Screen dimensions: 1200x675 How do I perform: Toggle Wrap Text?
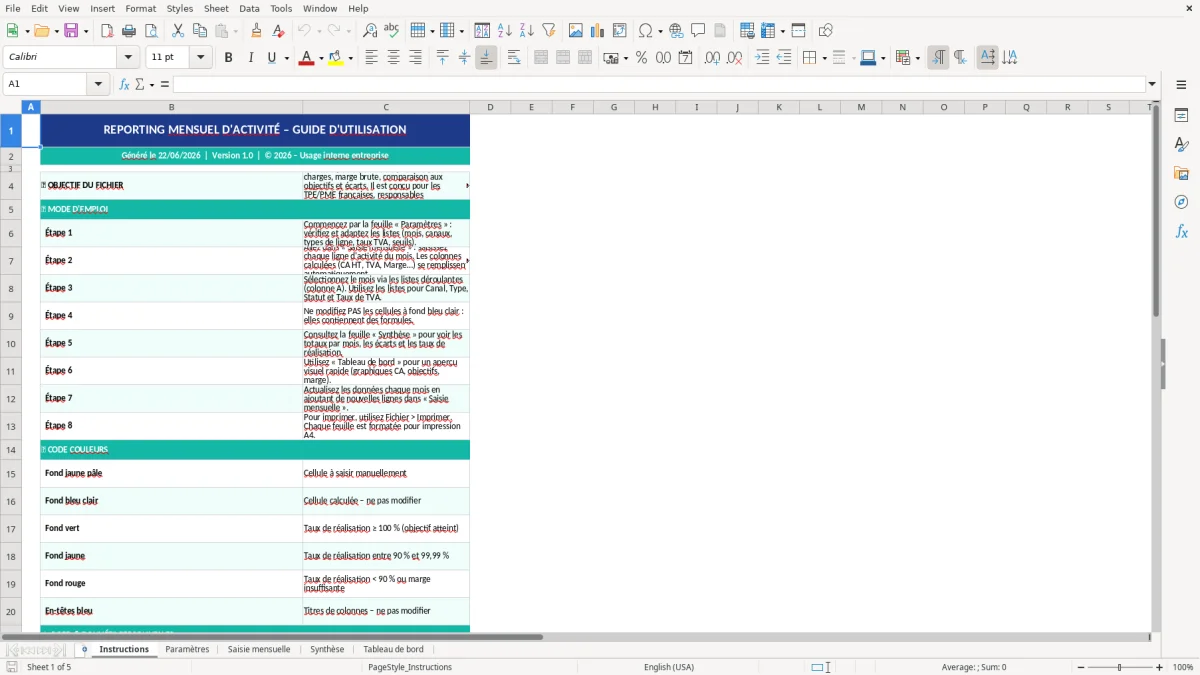coord(514,58)
